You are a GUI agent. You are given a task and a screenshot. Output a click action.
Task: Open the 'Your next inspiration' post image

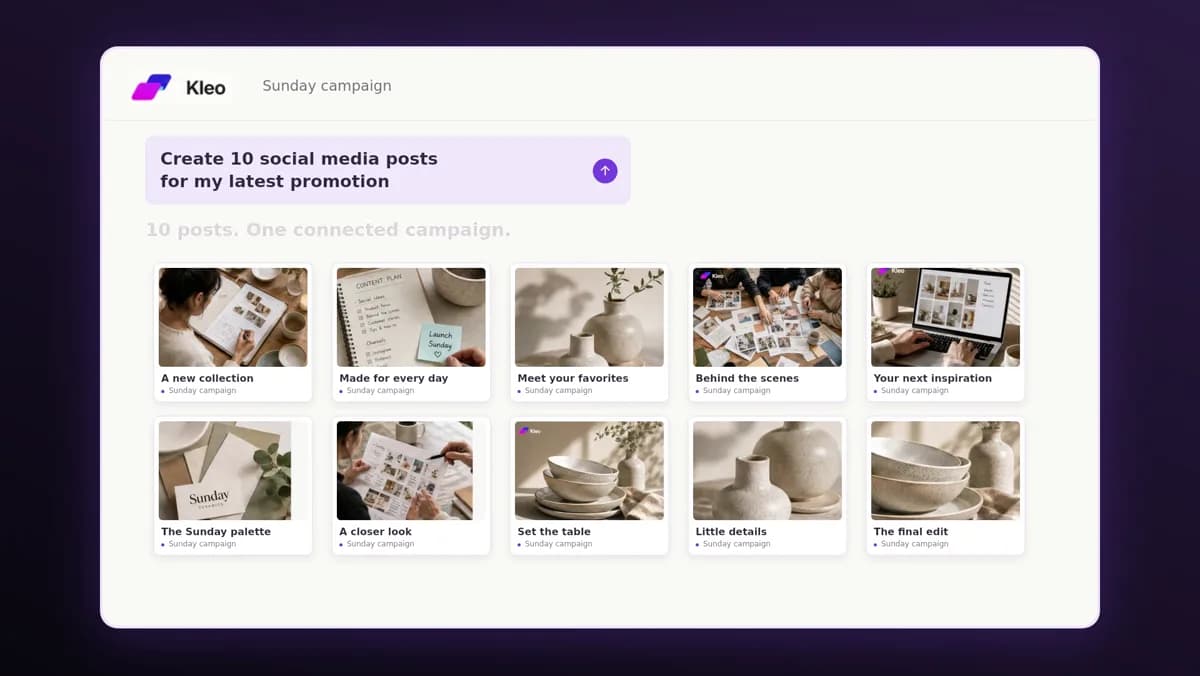coord(945,317)
